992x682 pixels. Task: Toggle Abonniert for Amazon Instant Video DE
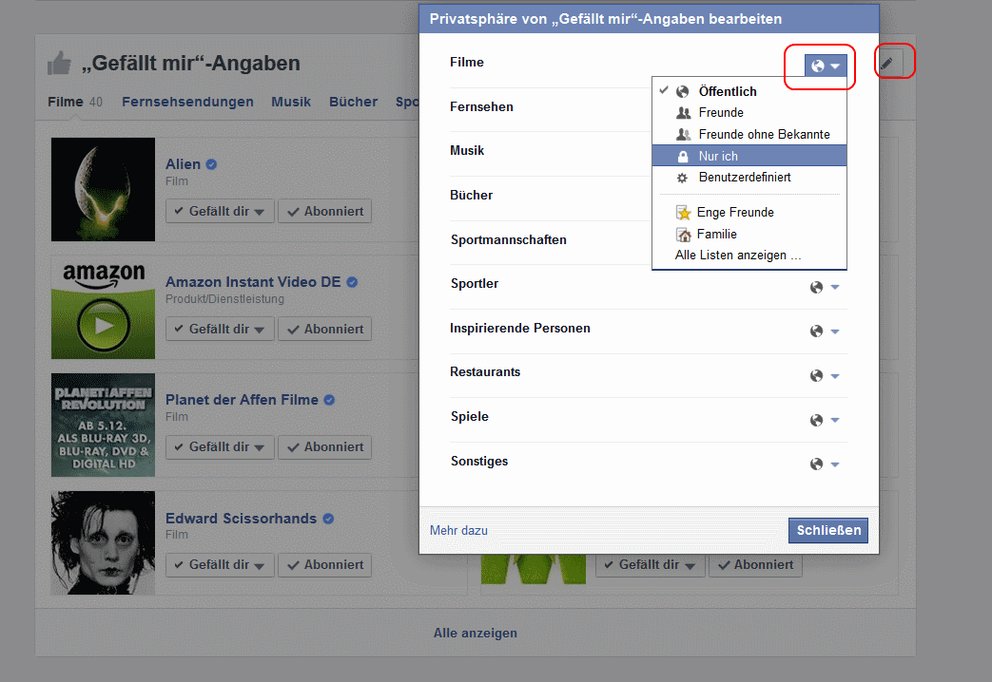pyautogui.click(x=325, y=329)
